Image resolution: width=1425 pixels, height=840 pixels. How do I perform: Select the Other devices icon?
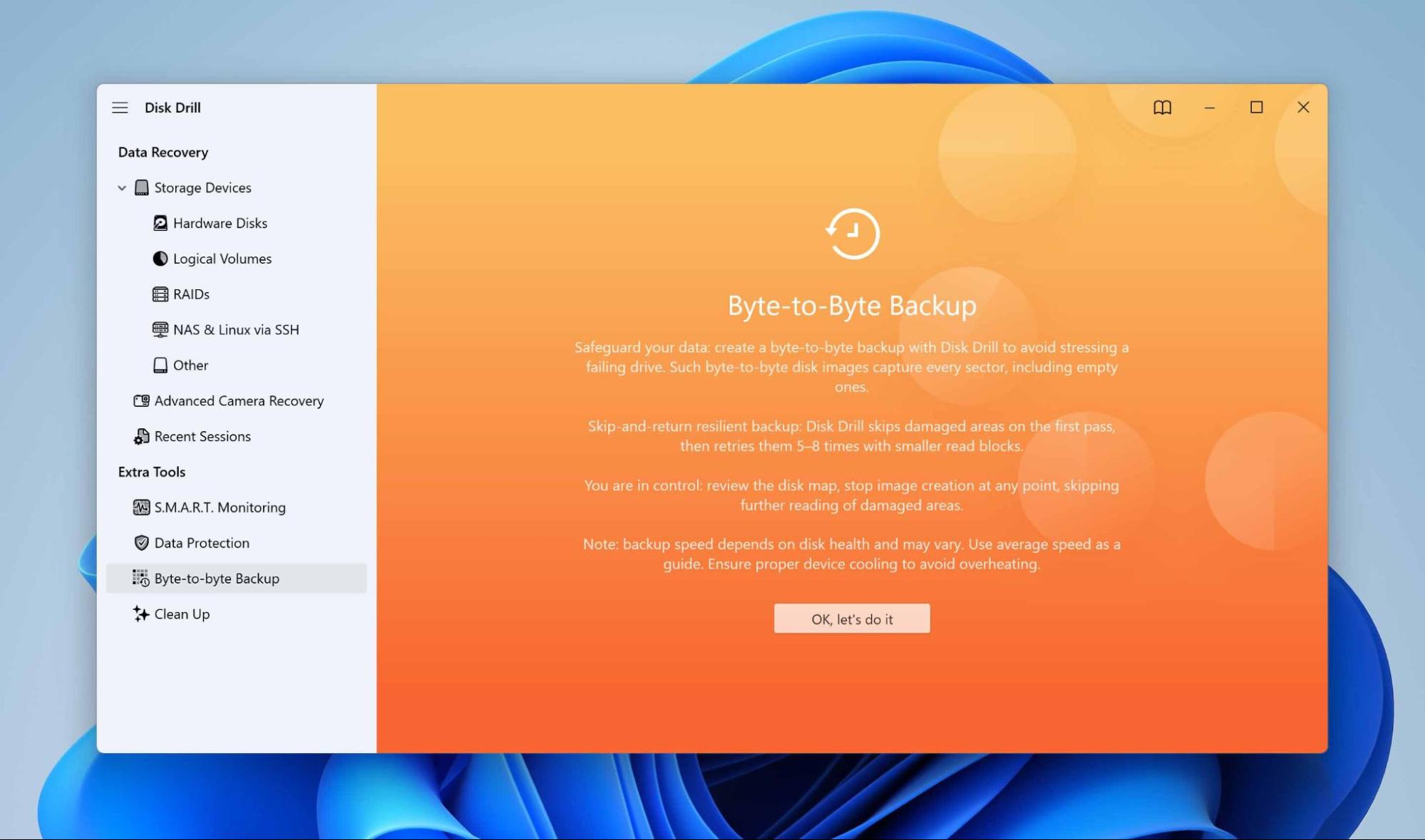pos(160,365)
